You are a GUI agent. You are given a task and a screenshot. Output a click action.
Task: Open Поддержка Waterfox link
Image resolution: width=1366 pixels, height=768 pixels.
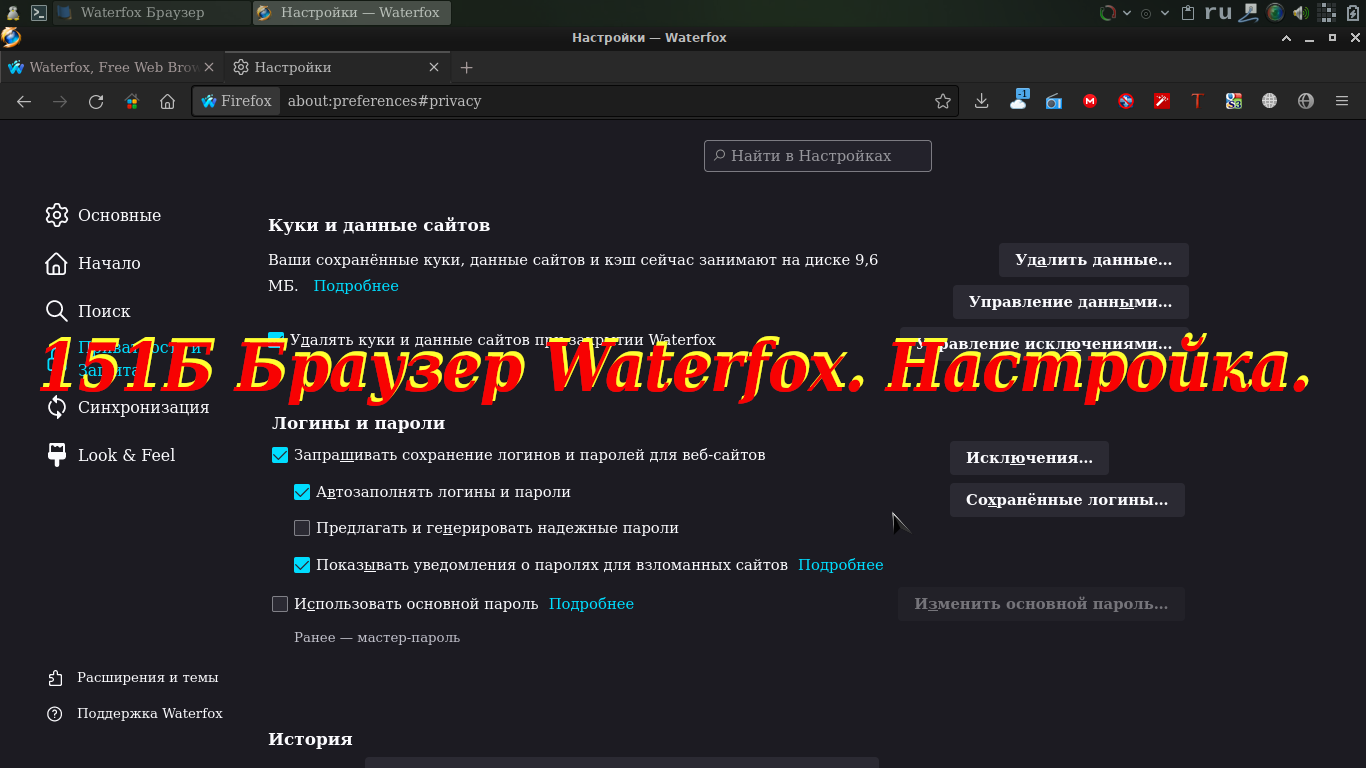(135, 714)
